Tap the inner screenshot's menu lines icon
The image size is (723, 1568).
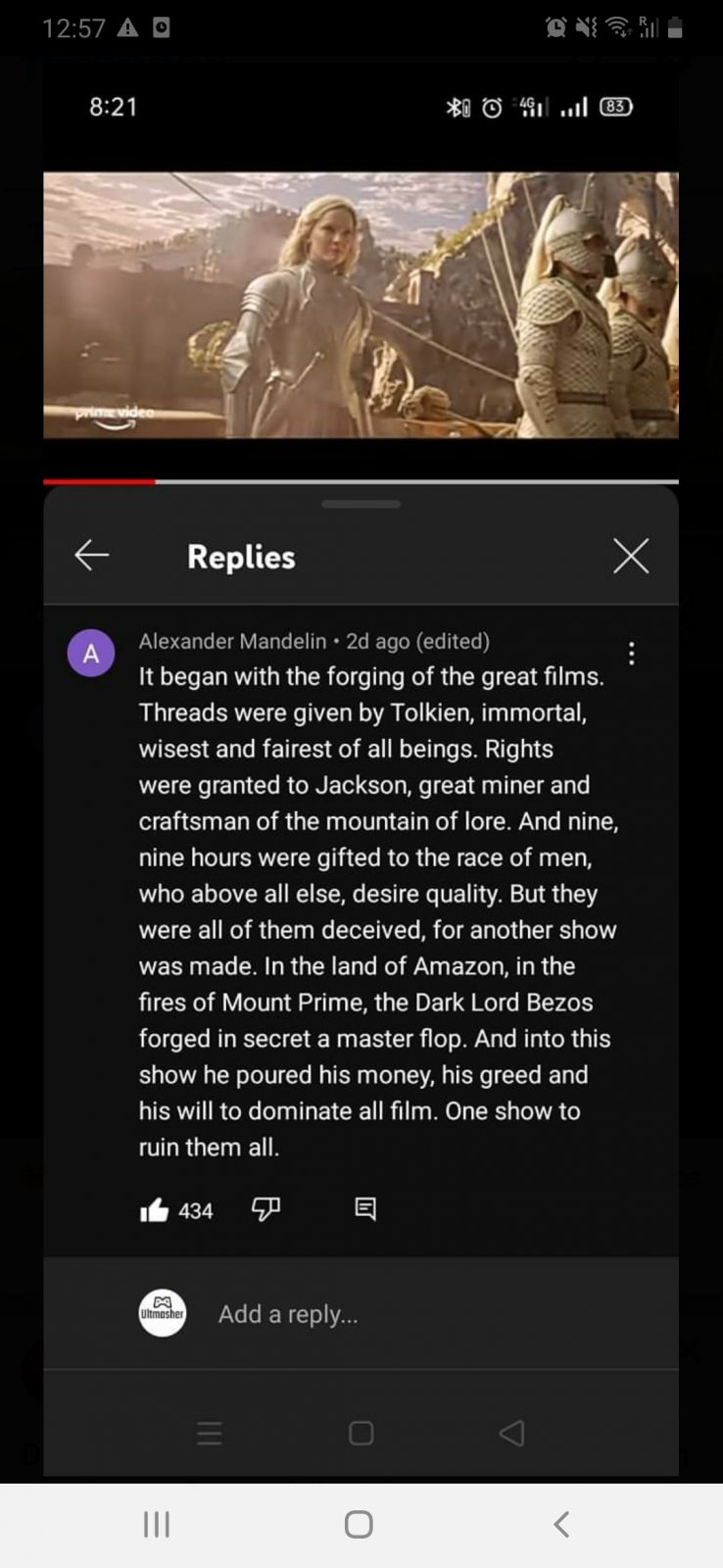pyautogui.click(x=210, y=1434)
